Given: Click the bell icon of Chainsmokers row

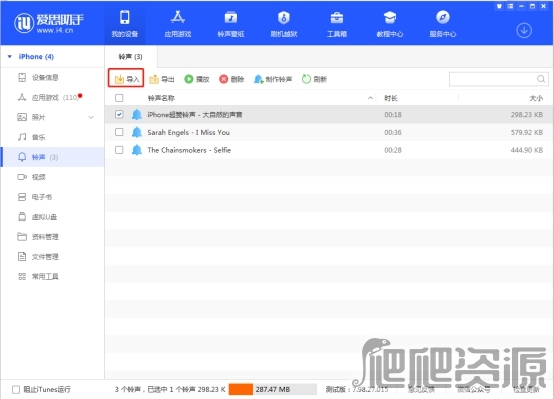Looking at the screenshot, I should click(x=137, y=150).
